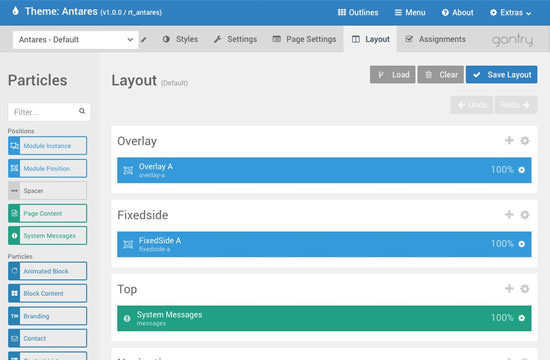Click the Module Instance icon
550x360 pixels.
coord(14,146)
